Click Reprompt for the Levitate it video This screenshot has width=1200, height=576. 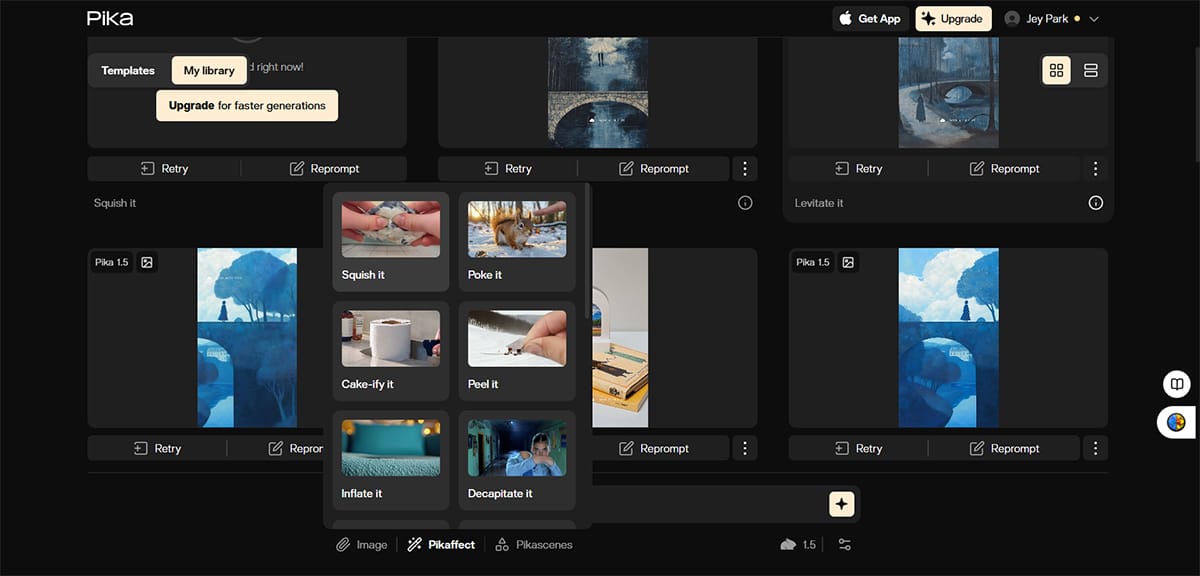click(1005, 168)
